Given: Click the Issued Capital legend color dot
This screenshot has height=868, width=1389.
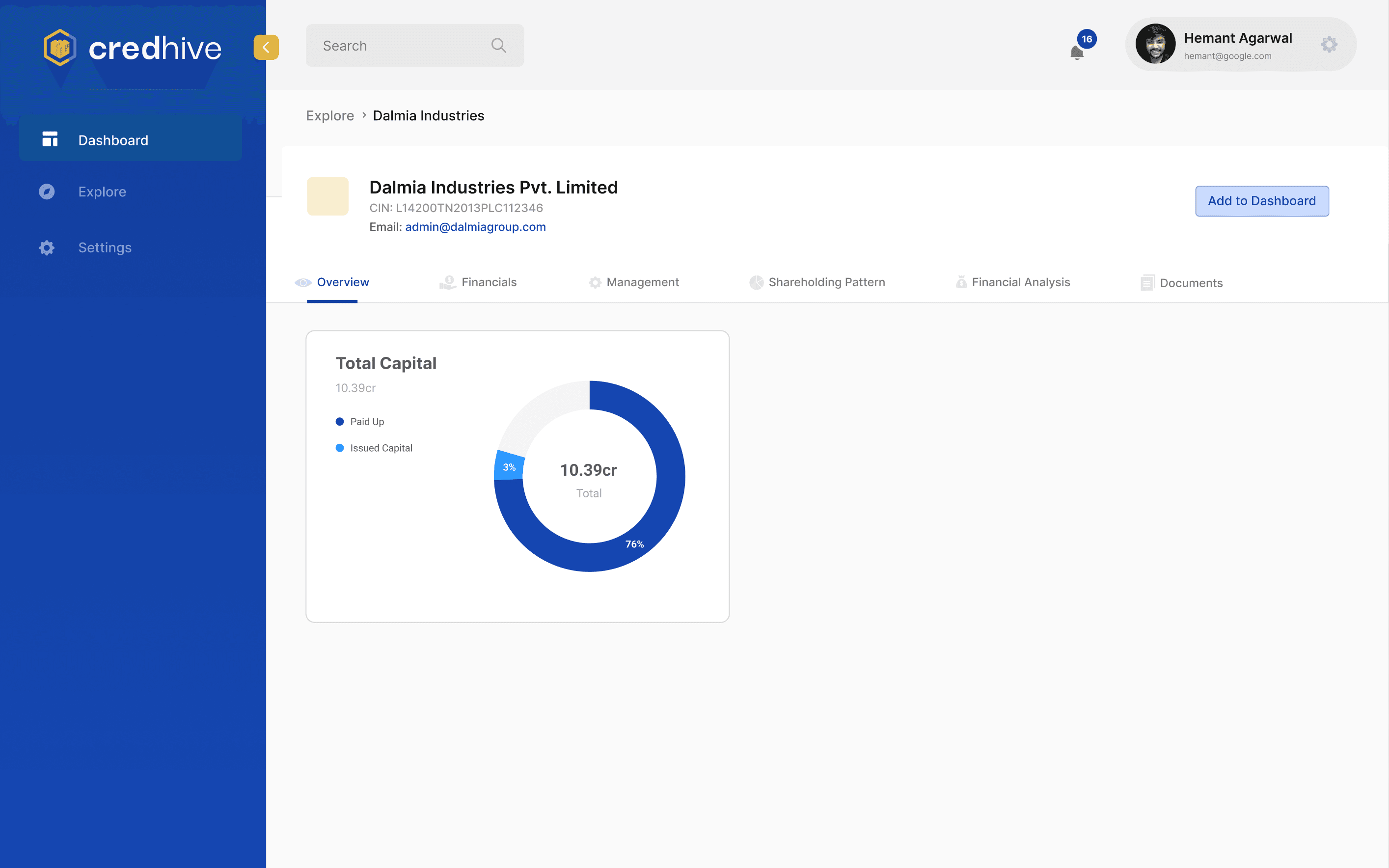Looking at the screenshot, I should pos(340,448).
